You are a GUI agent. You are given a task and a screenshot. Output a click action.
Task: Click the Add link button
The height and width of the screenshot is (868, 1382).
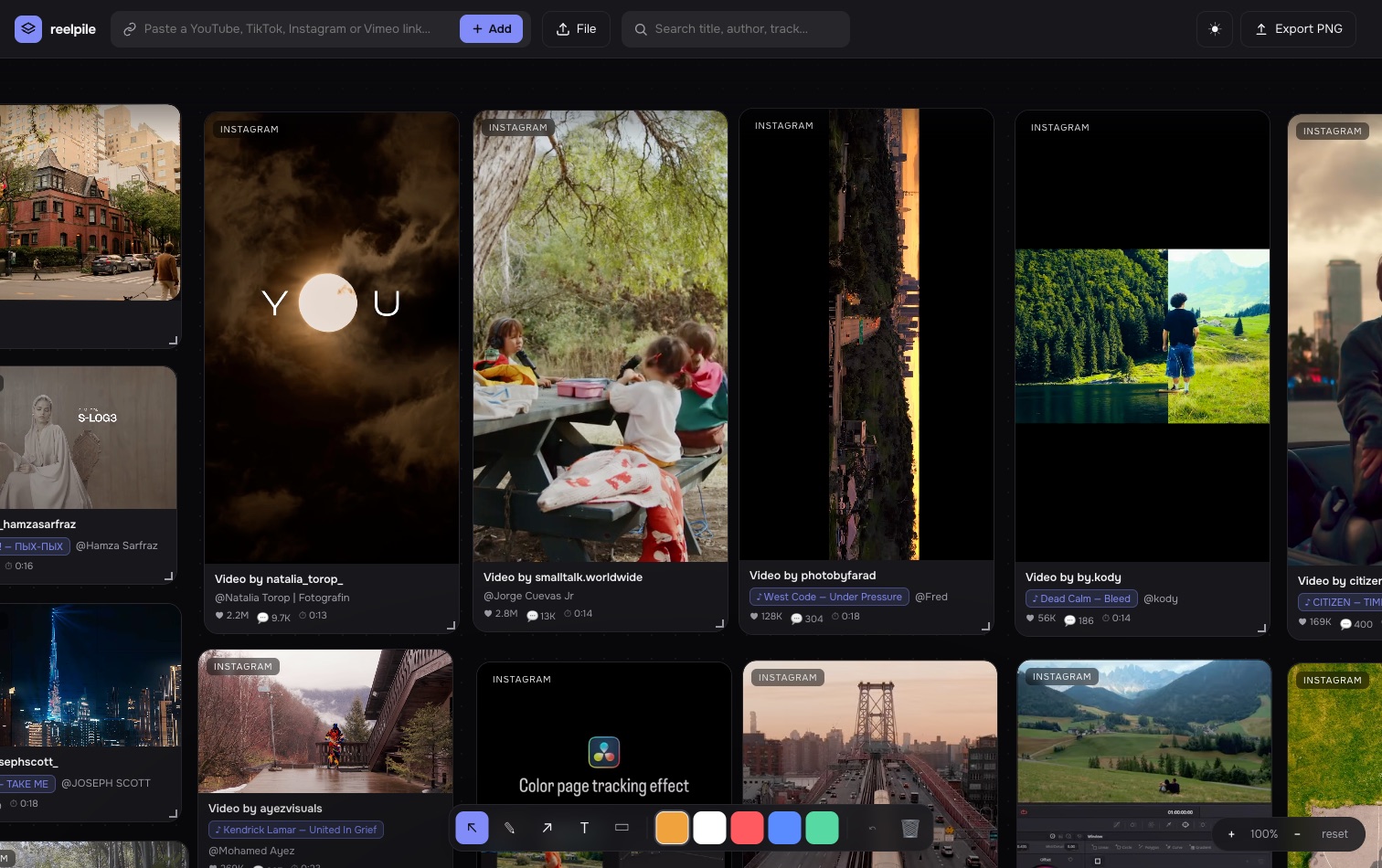pyautogui.click(x=492, y=29)
